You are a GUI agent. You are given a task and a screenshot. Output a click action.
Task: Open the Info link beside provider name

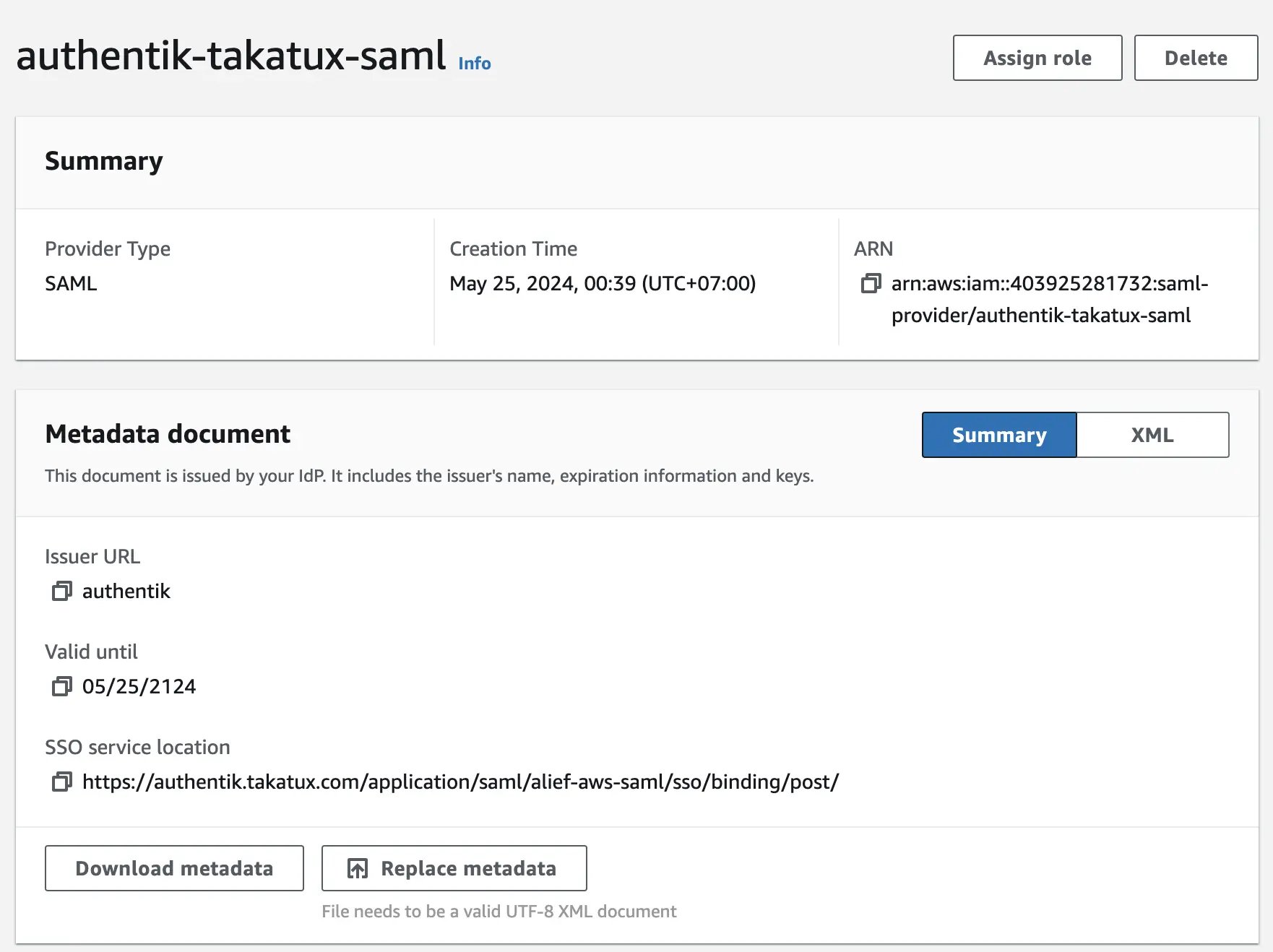[475, 64]
